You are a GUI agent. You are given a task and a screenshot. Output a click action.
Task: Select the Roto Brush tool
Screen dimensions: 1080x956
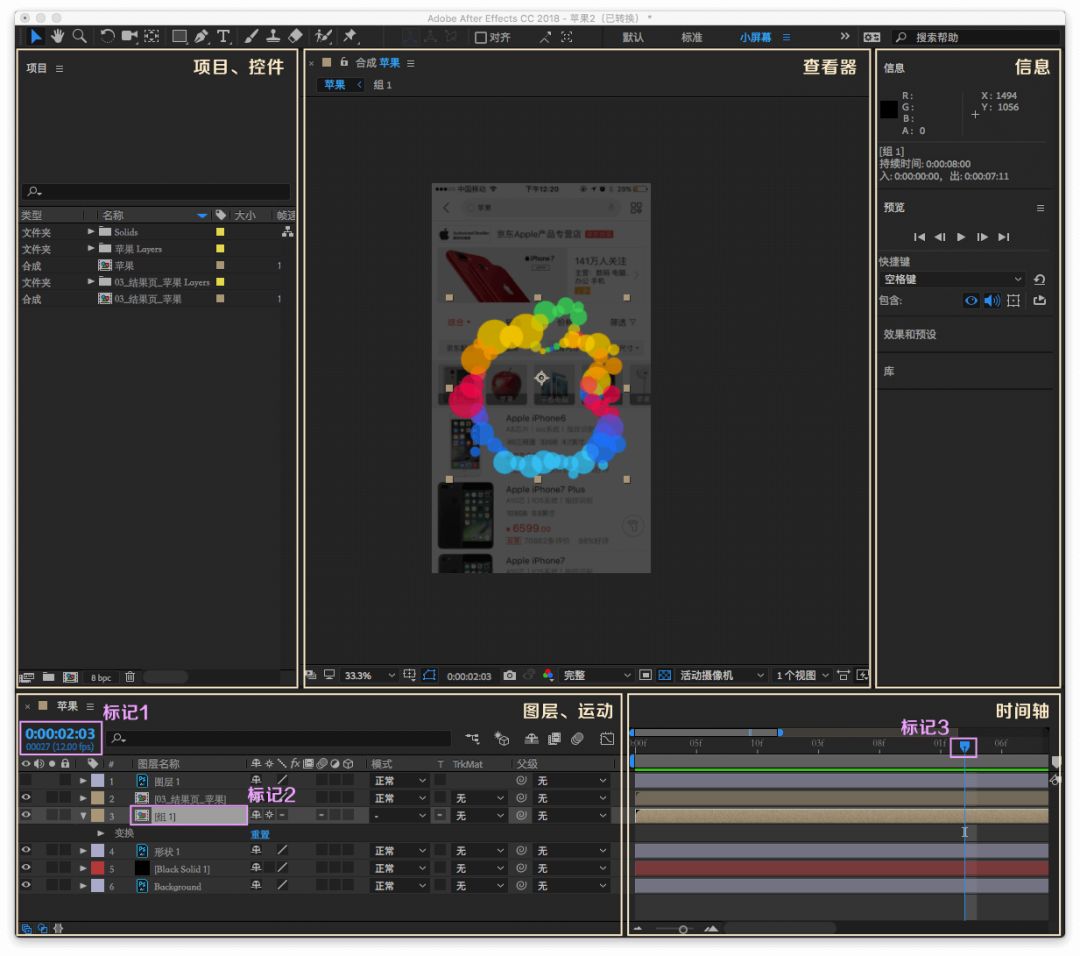323,37
